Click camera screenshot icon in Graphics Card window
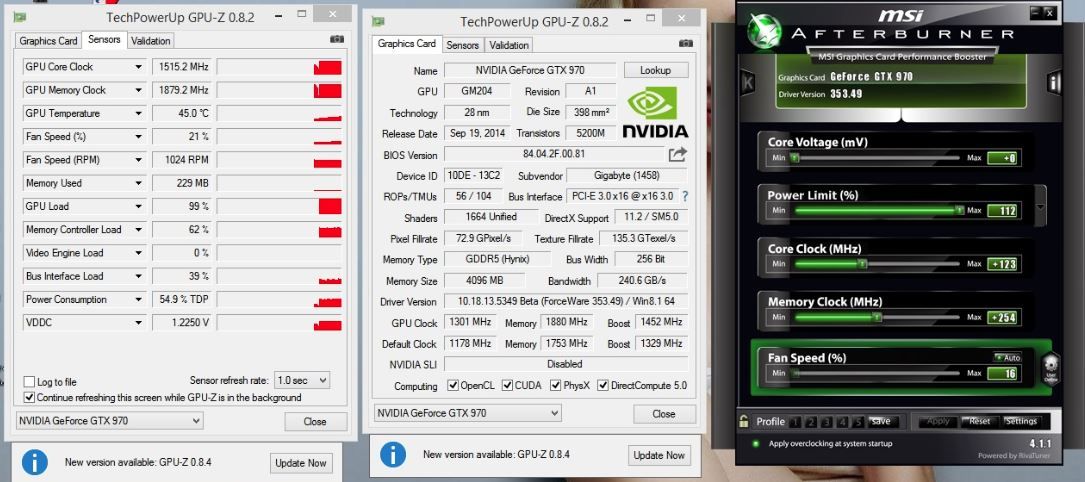The width and height of the screenshot is (1085, 482). 686,44
